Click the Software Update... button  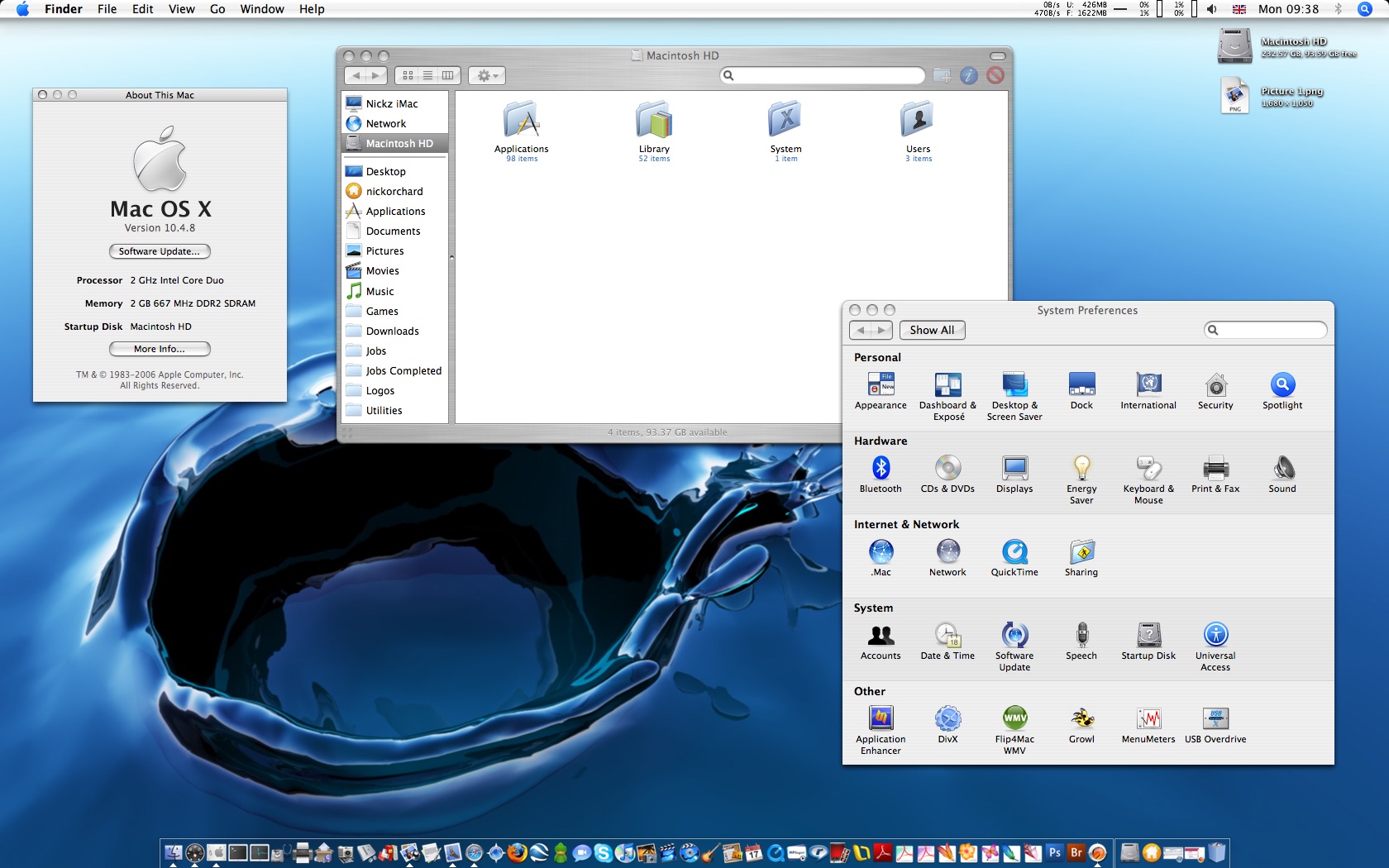[160, 251]
